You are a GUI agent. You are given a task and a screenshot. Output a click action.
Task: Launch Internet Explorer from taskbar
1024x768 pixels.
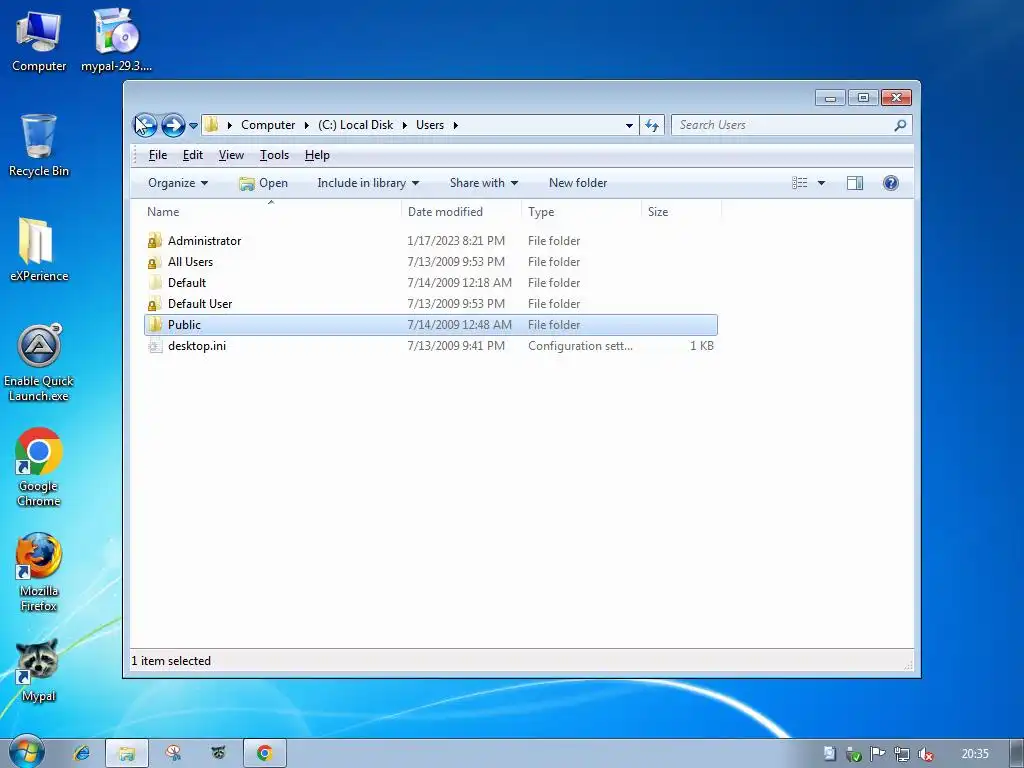click(x=82, y=753)
